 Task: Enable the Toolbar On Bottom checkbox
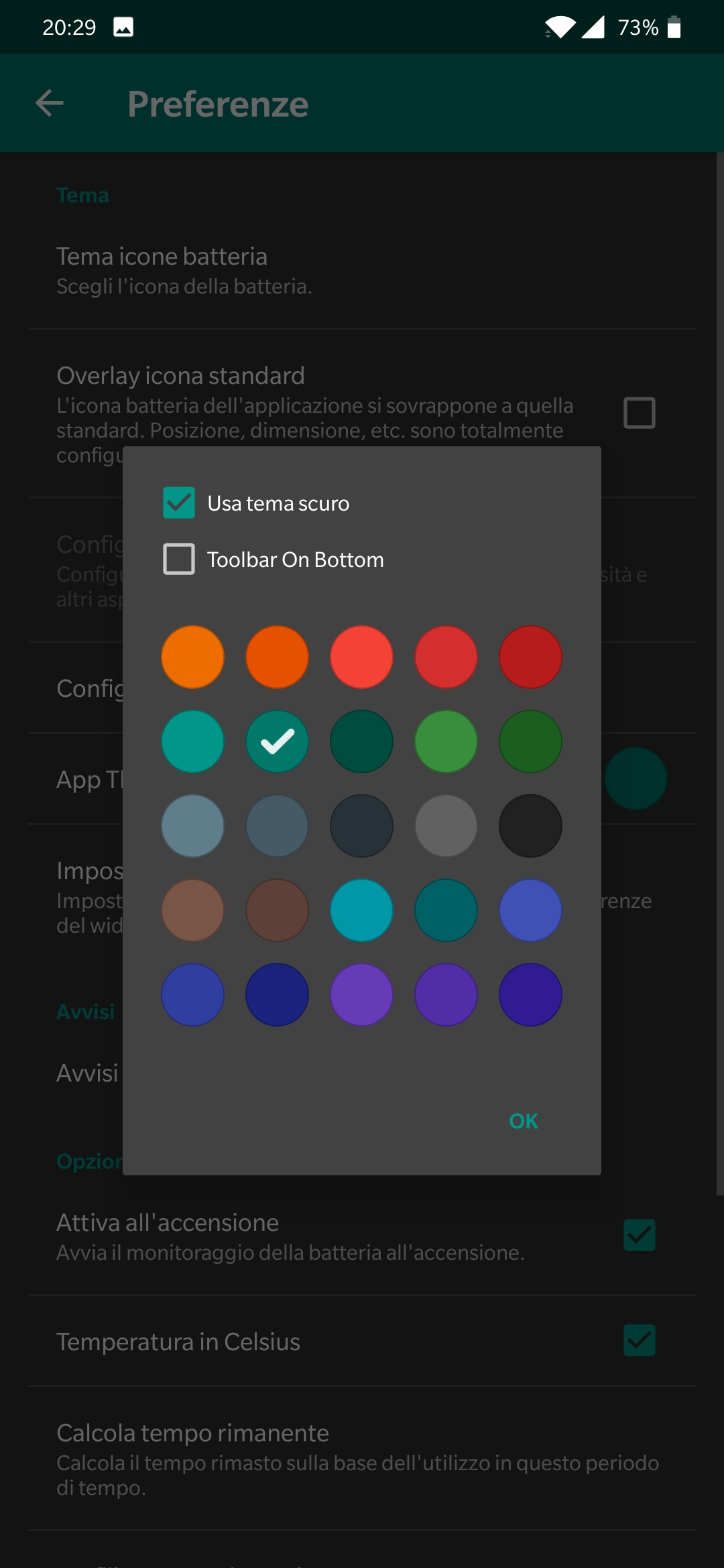(179, 559)
